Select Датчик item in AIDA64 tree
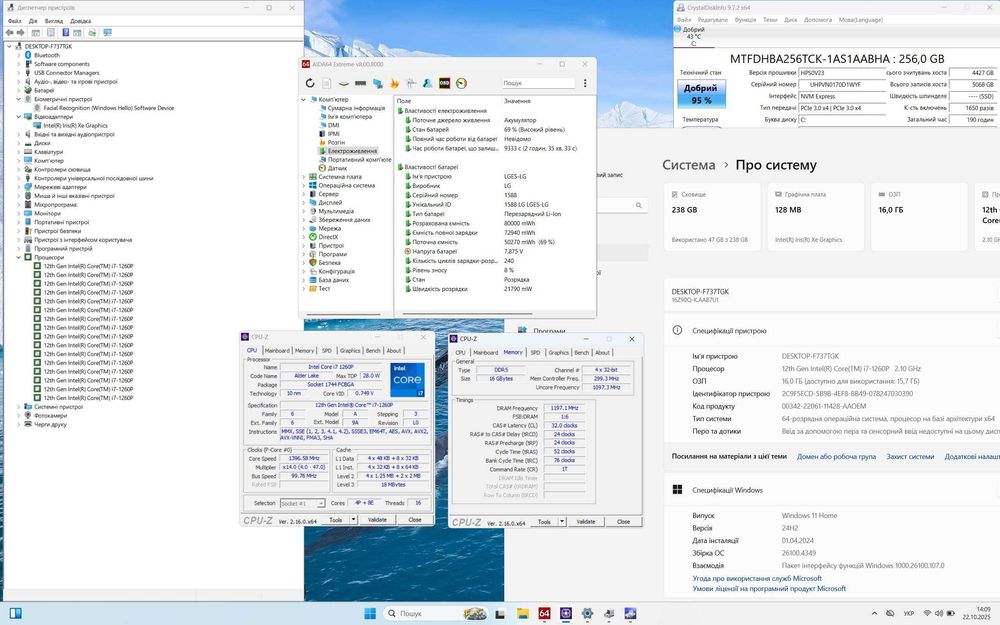 tap(337, 168)
